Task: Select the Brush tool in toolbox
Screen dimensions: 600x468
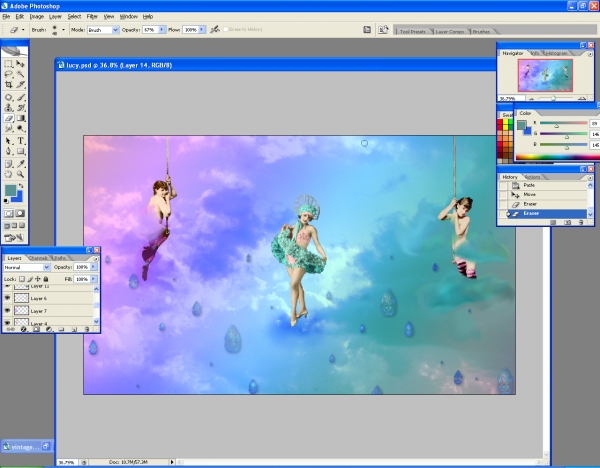Action: (x=21, y=98)
